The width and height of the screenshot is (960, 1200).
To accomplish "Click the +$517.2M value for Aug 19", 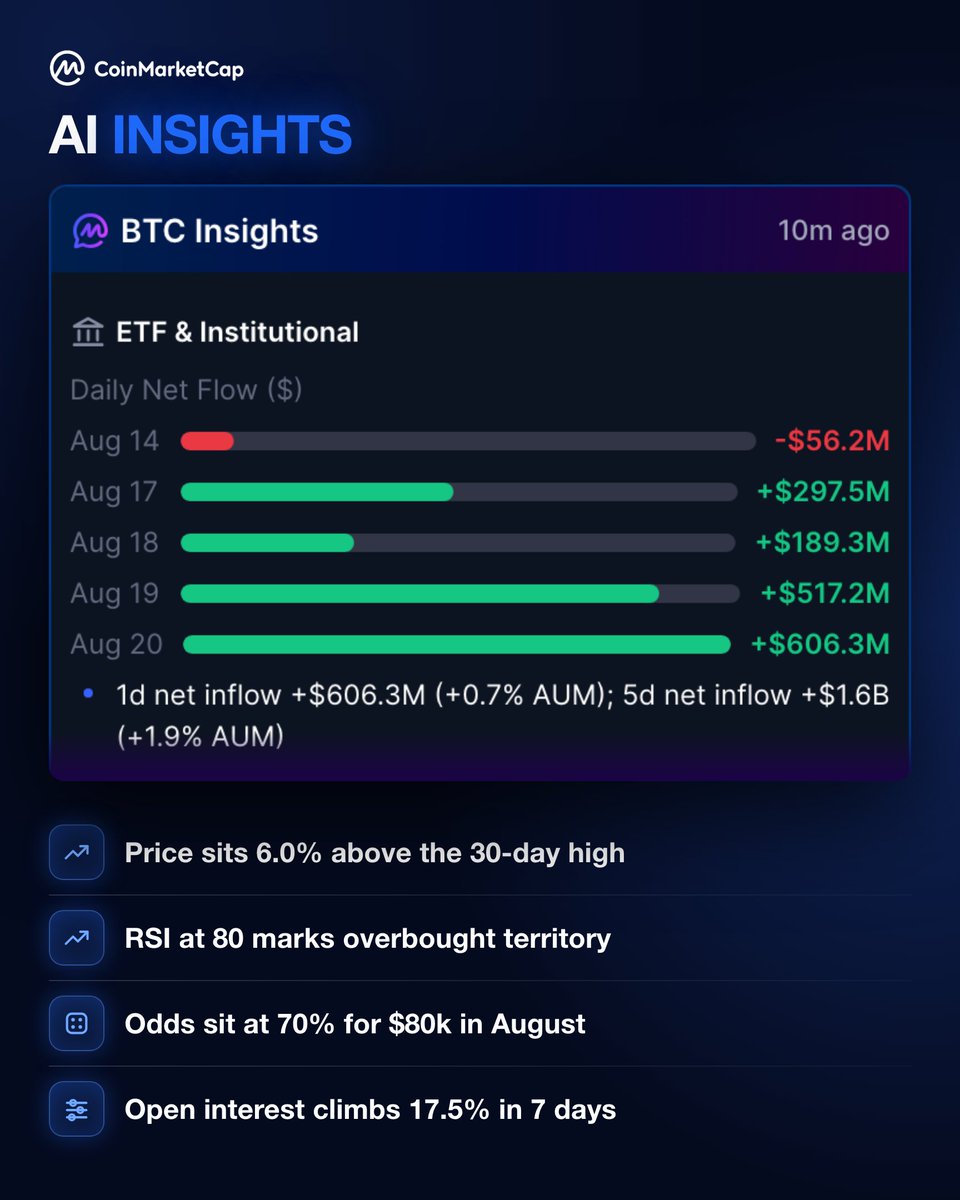I will click(825, 593).
